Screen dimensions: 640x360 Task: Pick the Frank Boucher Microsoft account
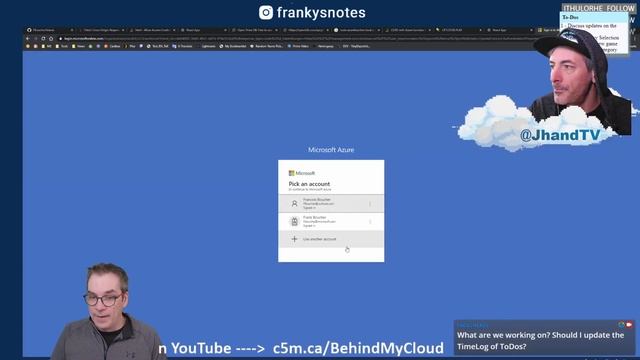[x=331, y=221]
